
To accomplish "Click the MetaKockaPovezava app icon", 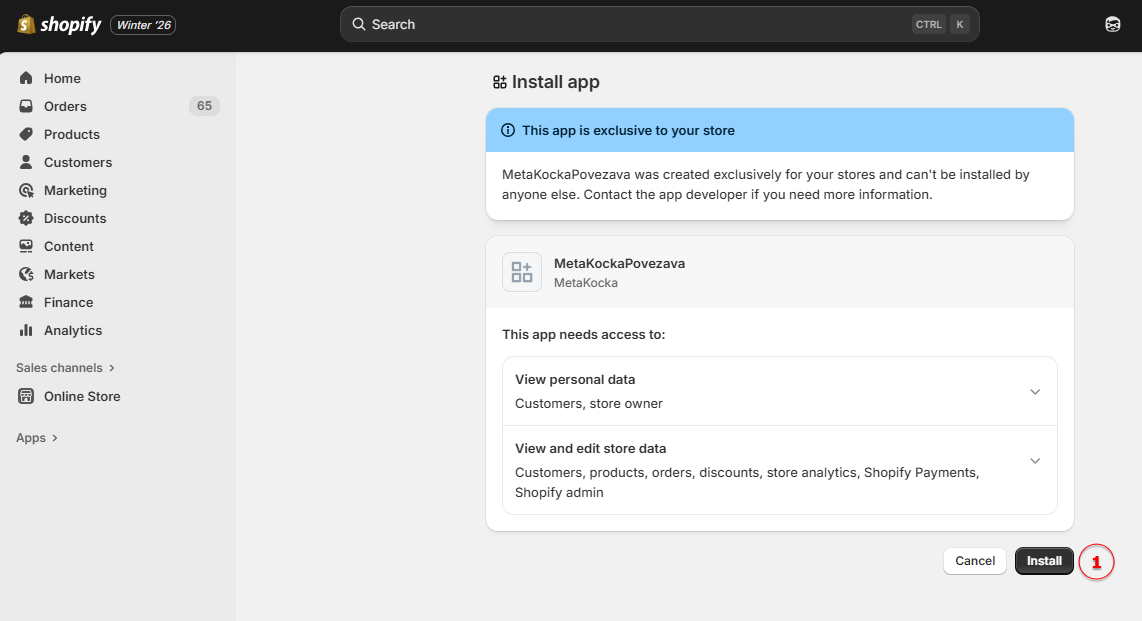I will point(521,272).
